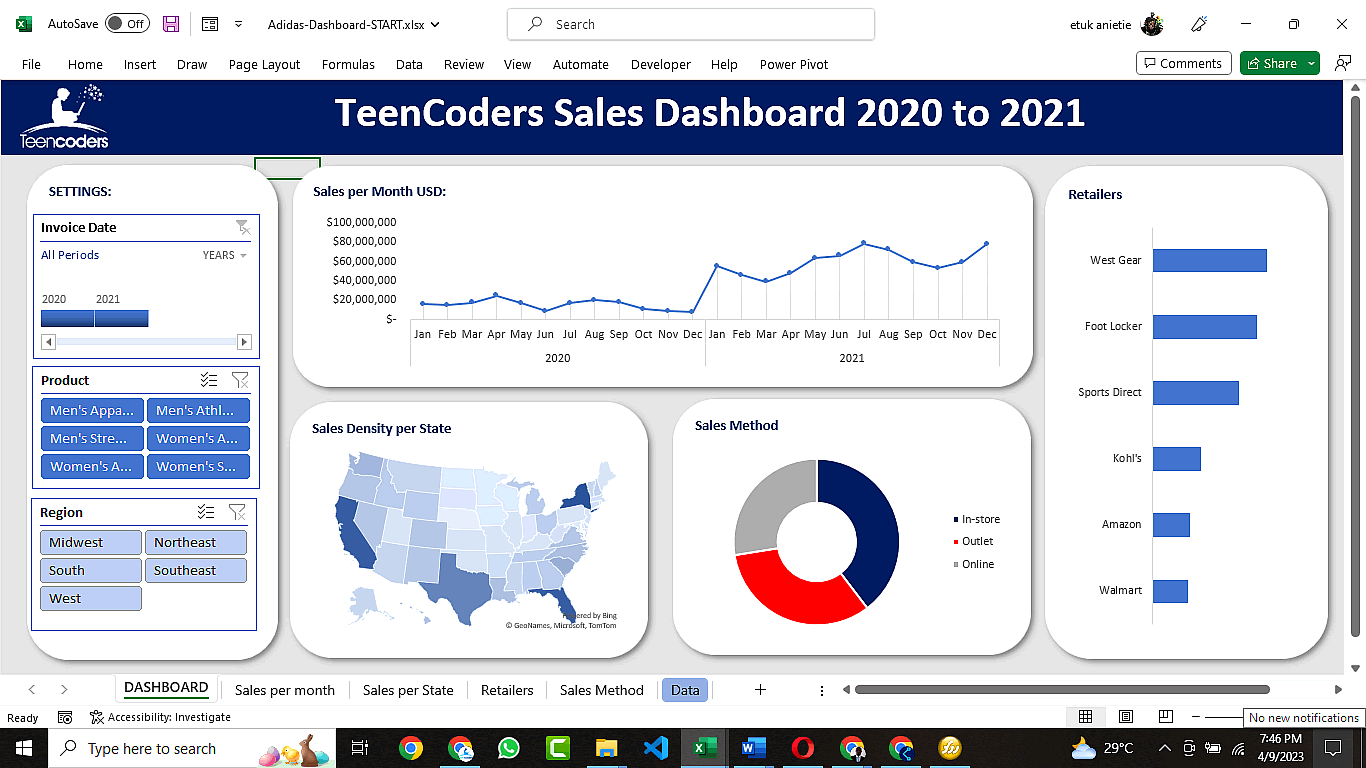Switch to the Sales per State sheet

[408, 690]
